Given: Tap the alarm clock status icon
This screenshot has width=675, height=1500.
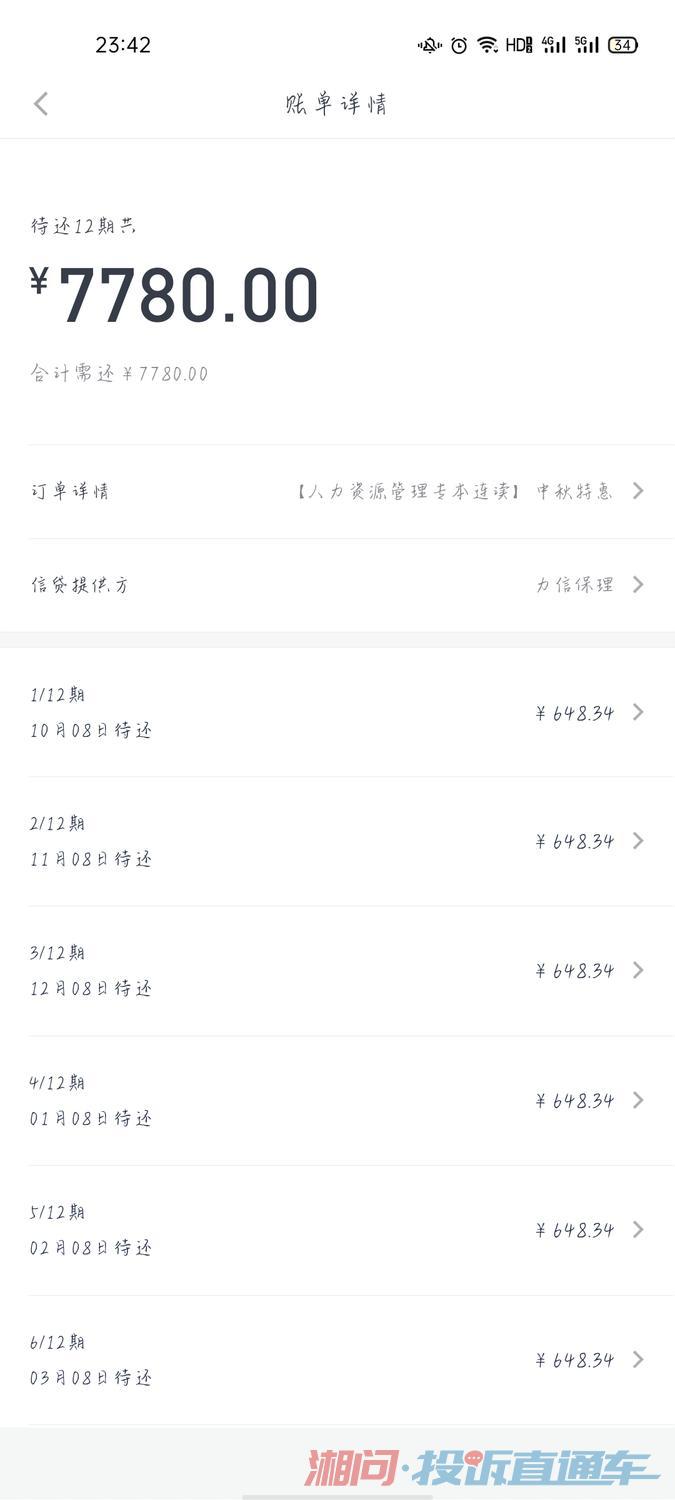Looking at the screenshot, I should pos(459,45).
